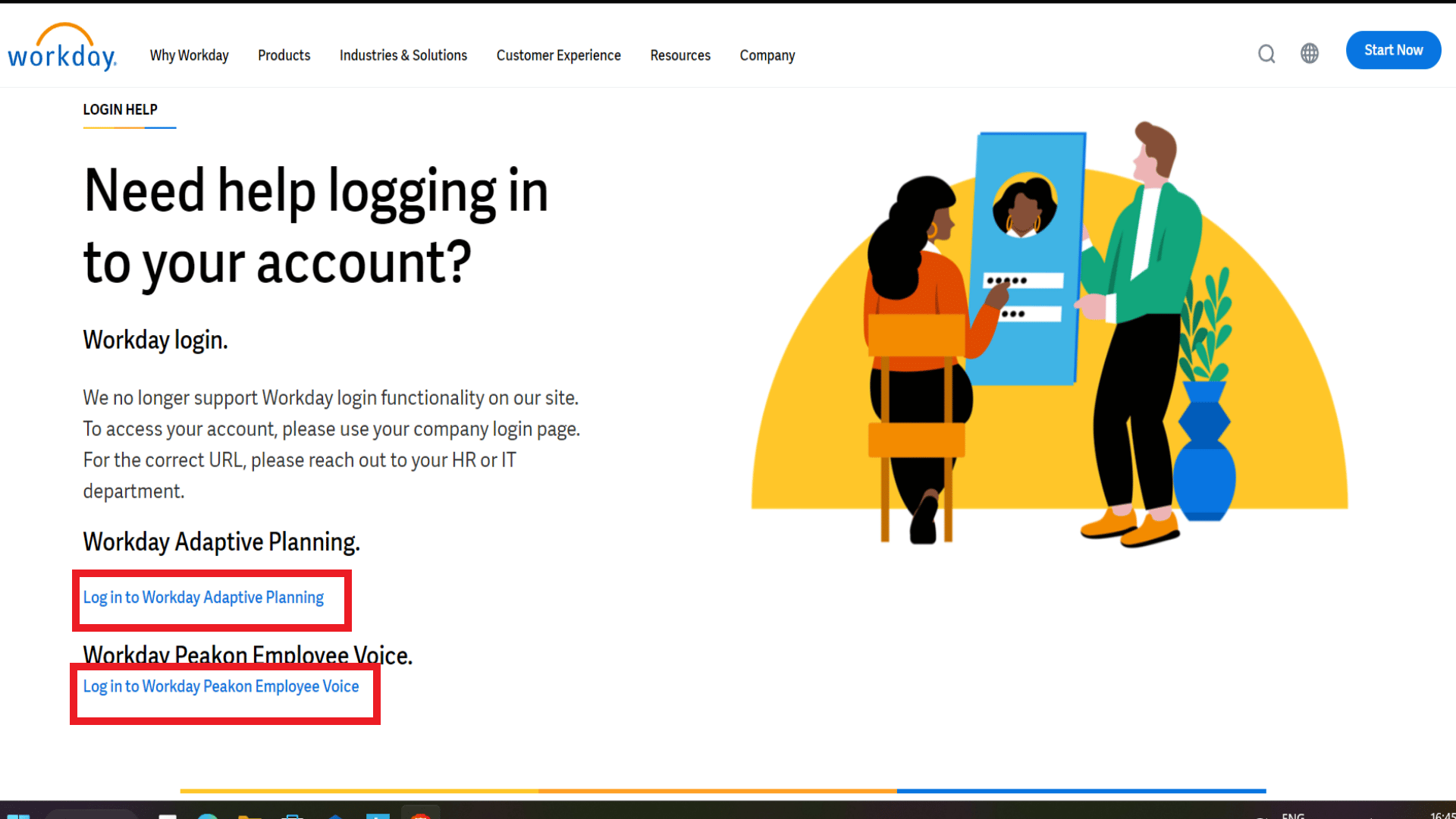Click the Start Now button icon area

[1394, 49]
